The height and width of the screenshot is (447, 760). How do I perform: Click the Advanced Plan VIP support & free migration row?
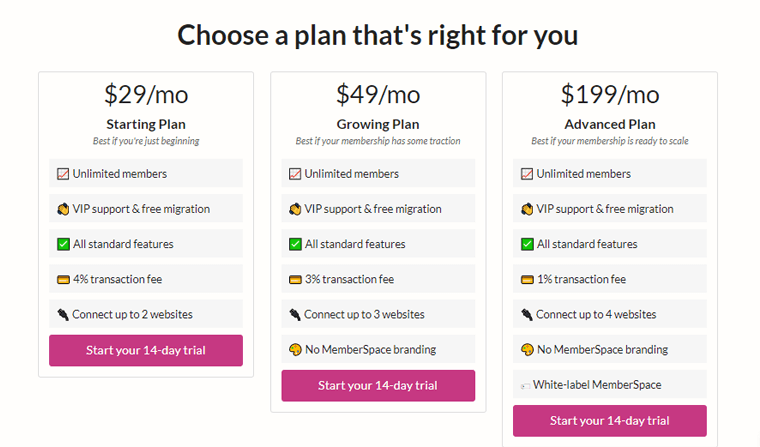coord(610,208)
